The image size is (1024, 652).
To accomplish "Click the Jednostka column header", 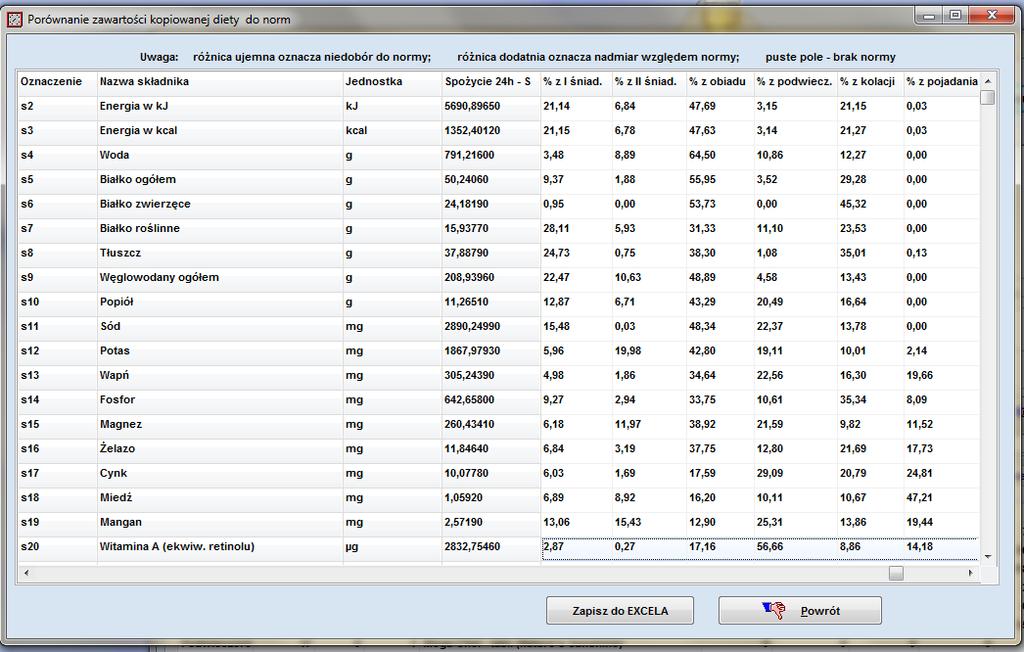I will [x=392, y=82].
